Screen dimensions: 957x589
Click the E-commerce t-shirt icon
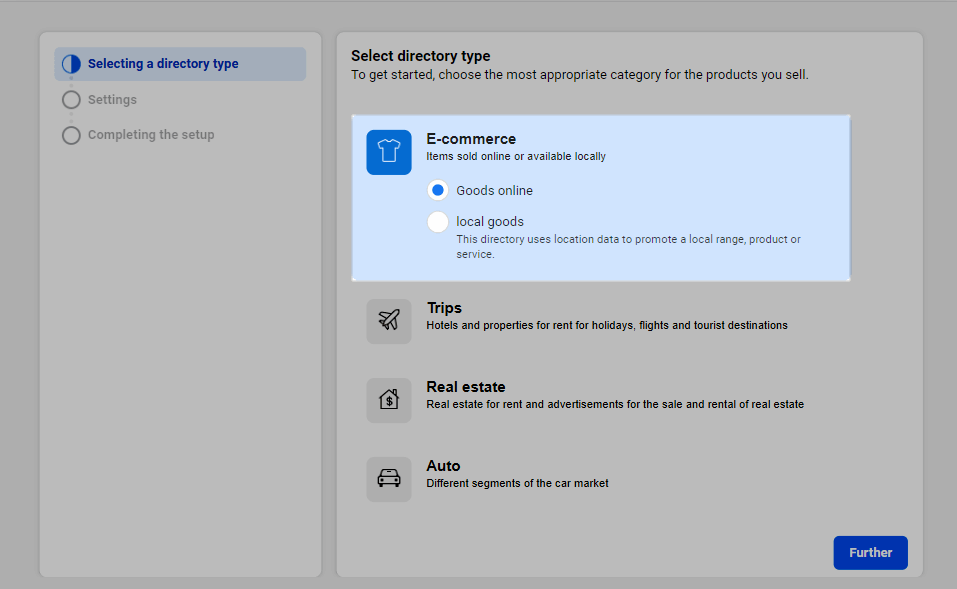[388, 152]
